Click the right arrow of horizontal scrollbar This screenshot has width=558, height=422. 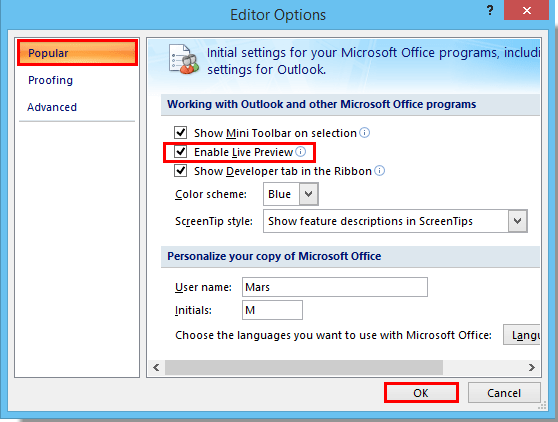(x=532, y=367)
